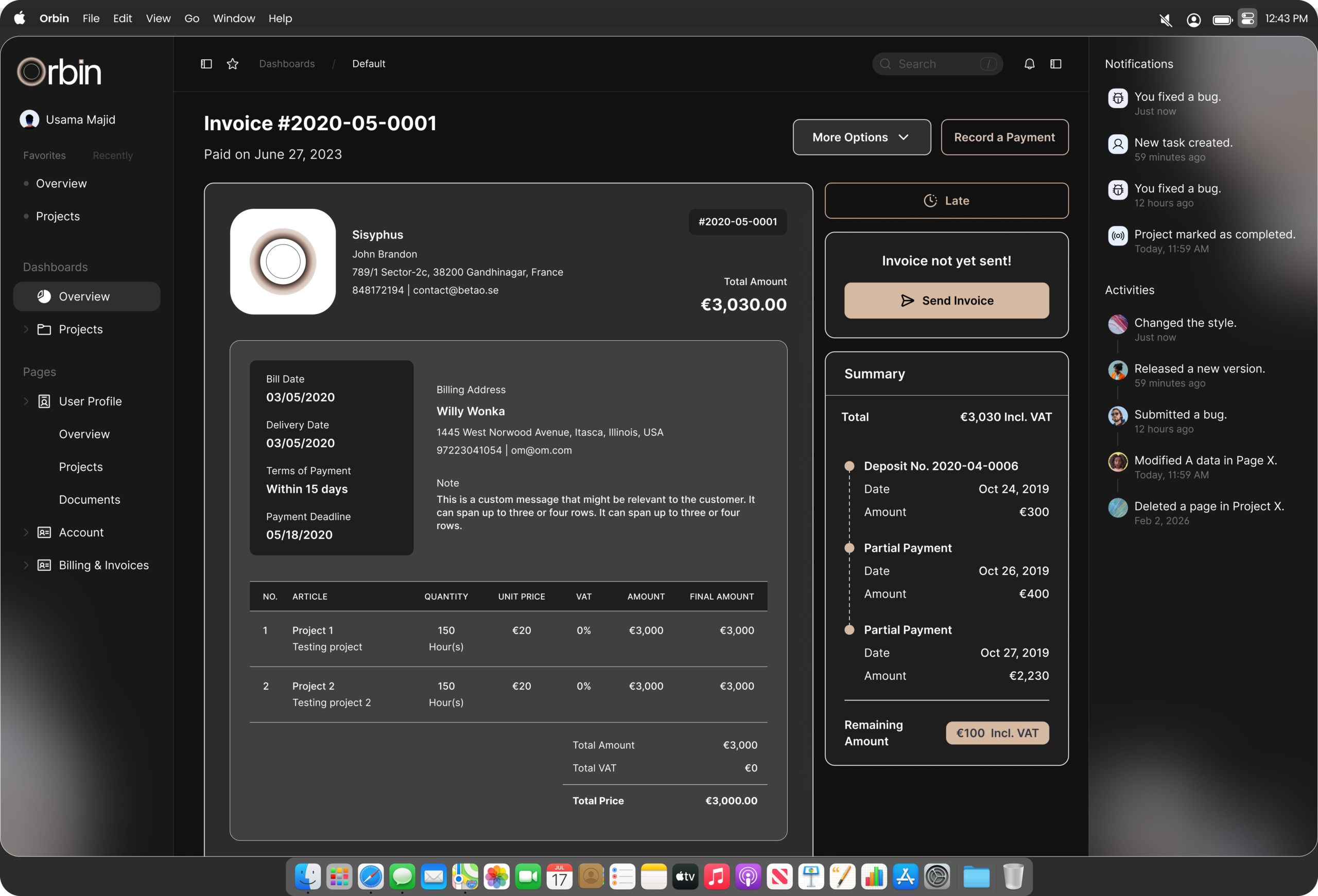This screenshot has height=896, width=1318.
Task: Open the More Options dropdown
Action: coord(861,137)
